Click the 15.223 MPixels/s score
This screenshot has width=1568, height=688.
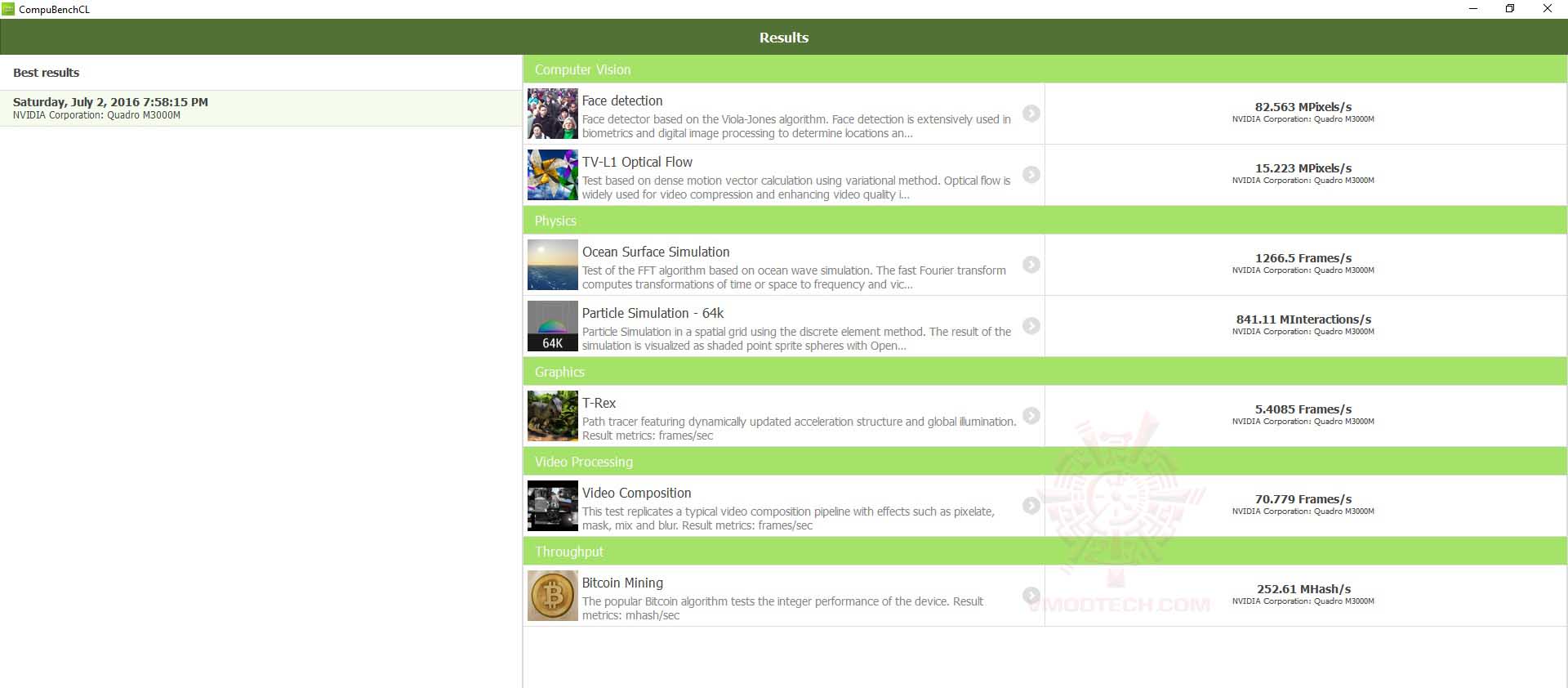pos(1303,168)
